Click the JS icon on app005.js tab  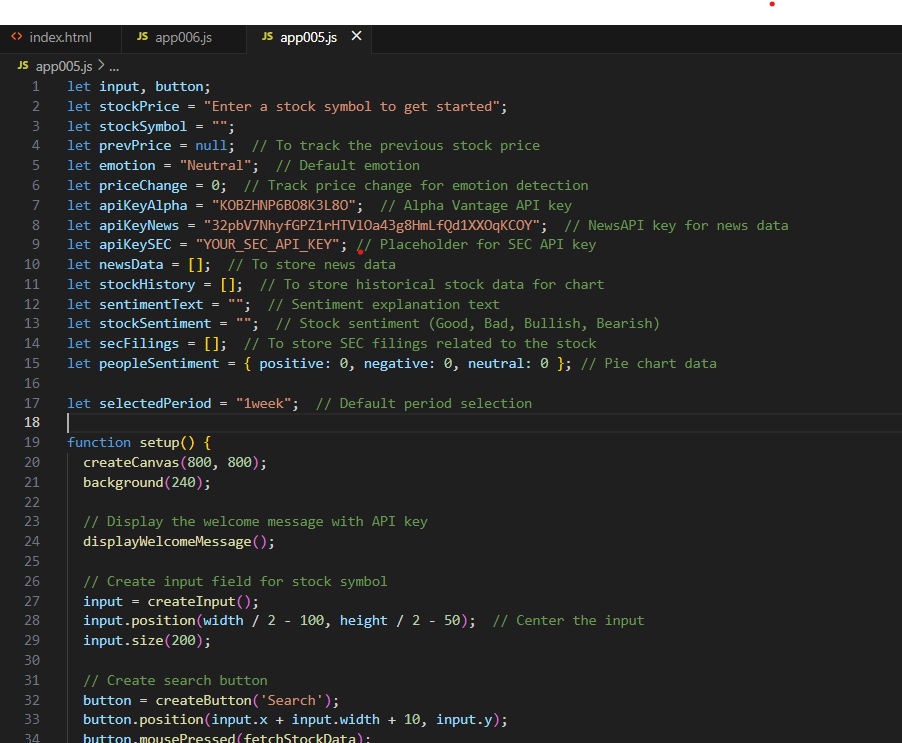(x=267, y=37)
